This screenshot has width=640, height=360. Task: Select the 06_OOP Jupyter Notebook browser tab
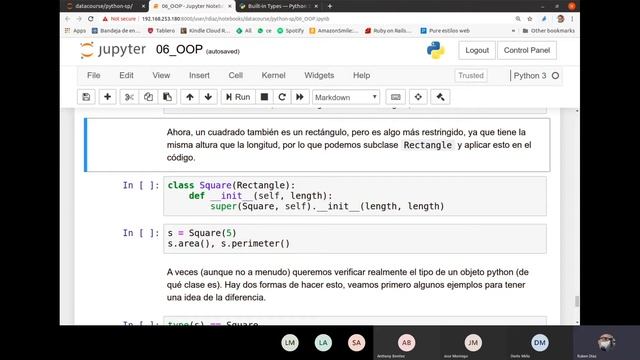point(192,6)
